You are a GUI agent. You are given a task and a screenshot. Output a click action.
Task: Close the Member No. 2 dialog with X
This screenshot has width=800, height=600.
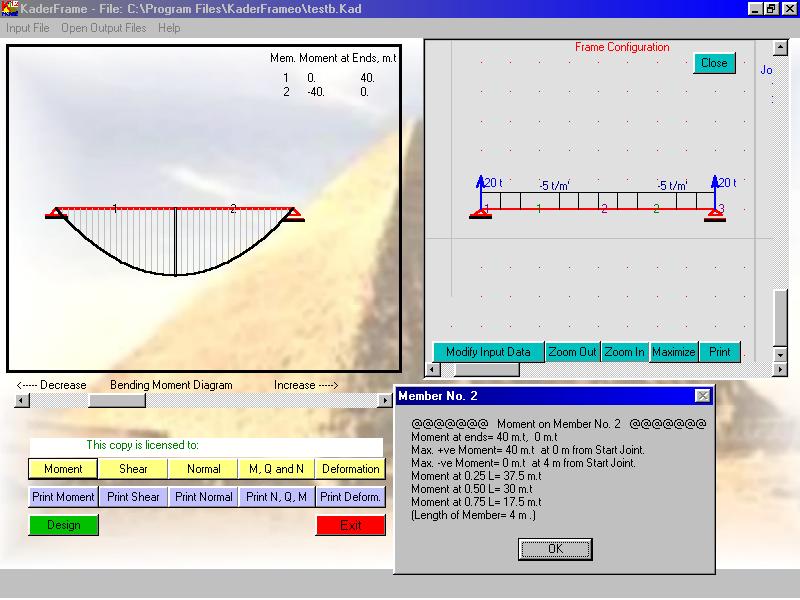pos(702,396)
